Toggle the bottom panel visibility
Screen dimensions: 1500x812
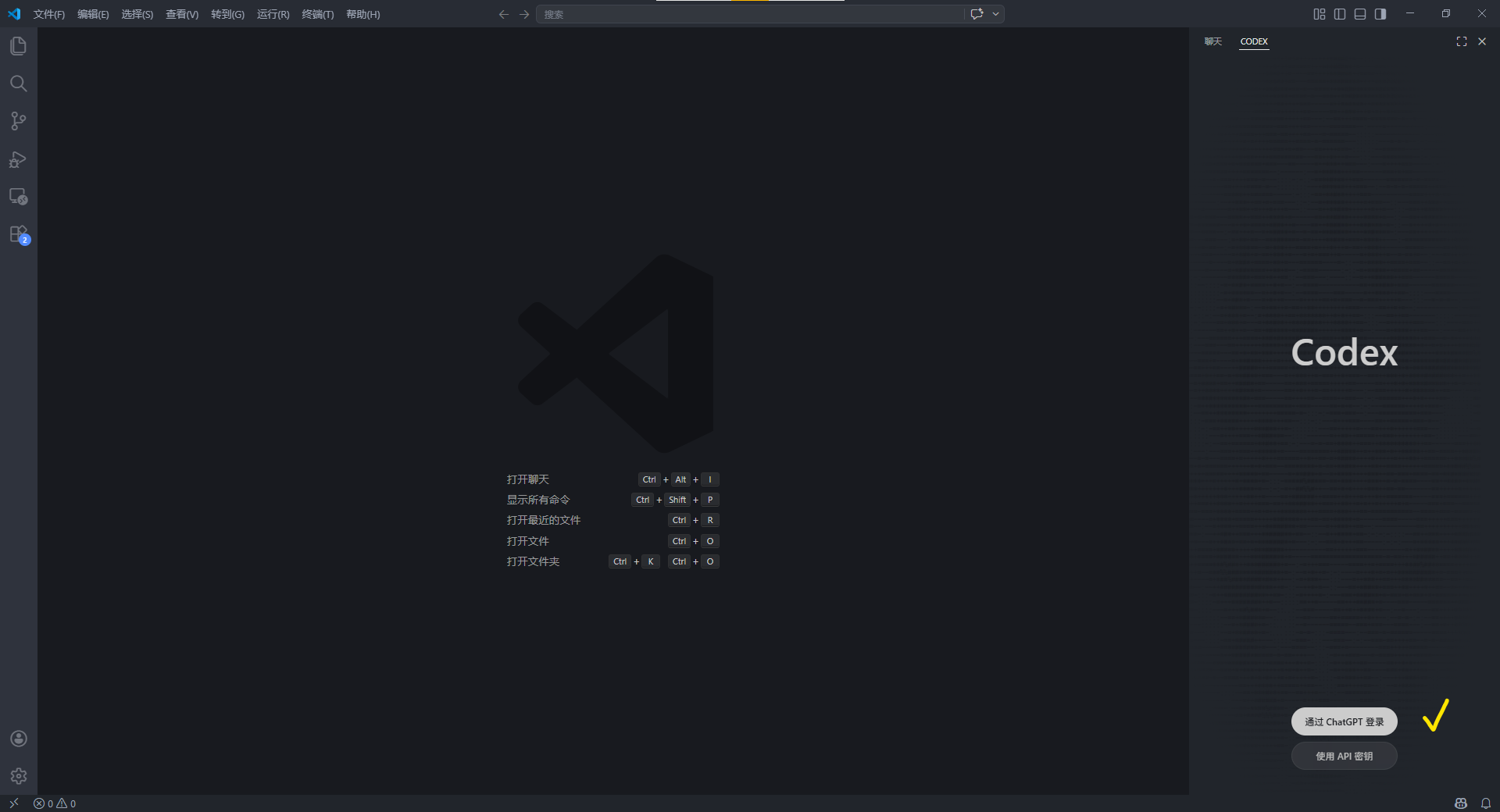[x=1360, y=14]
